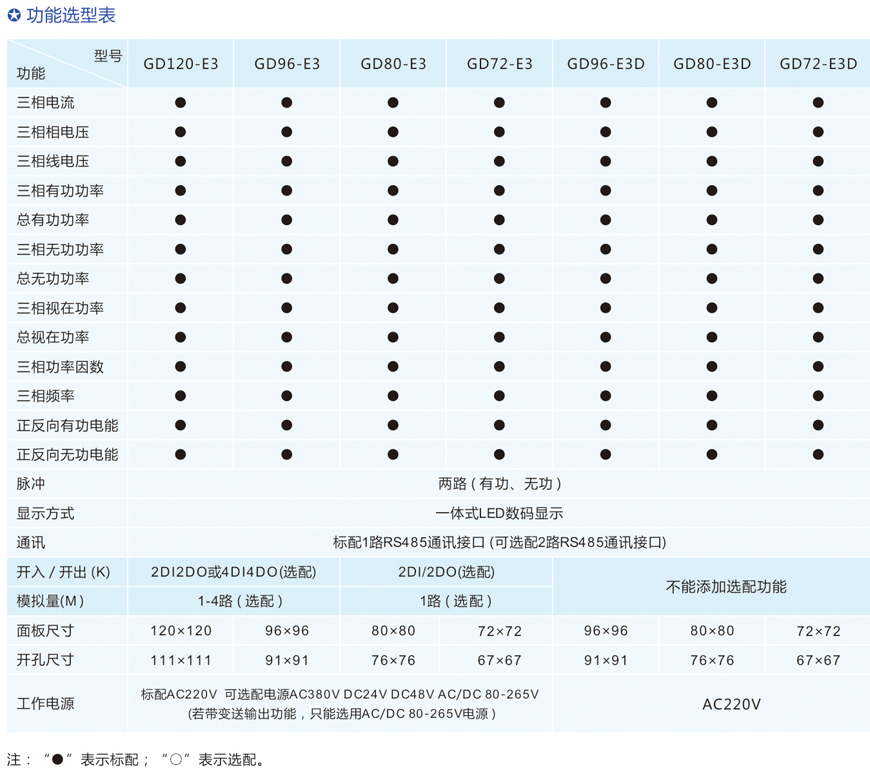
Task: Select the 总视在功率 row label
Action: click(x=53, y=337)
